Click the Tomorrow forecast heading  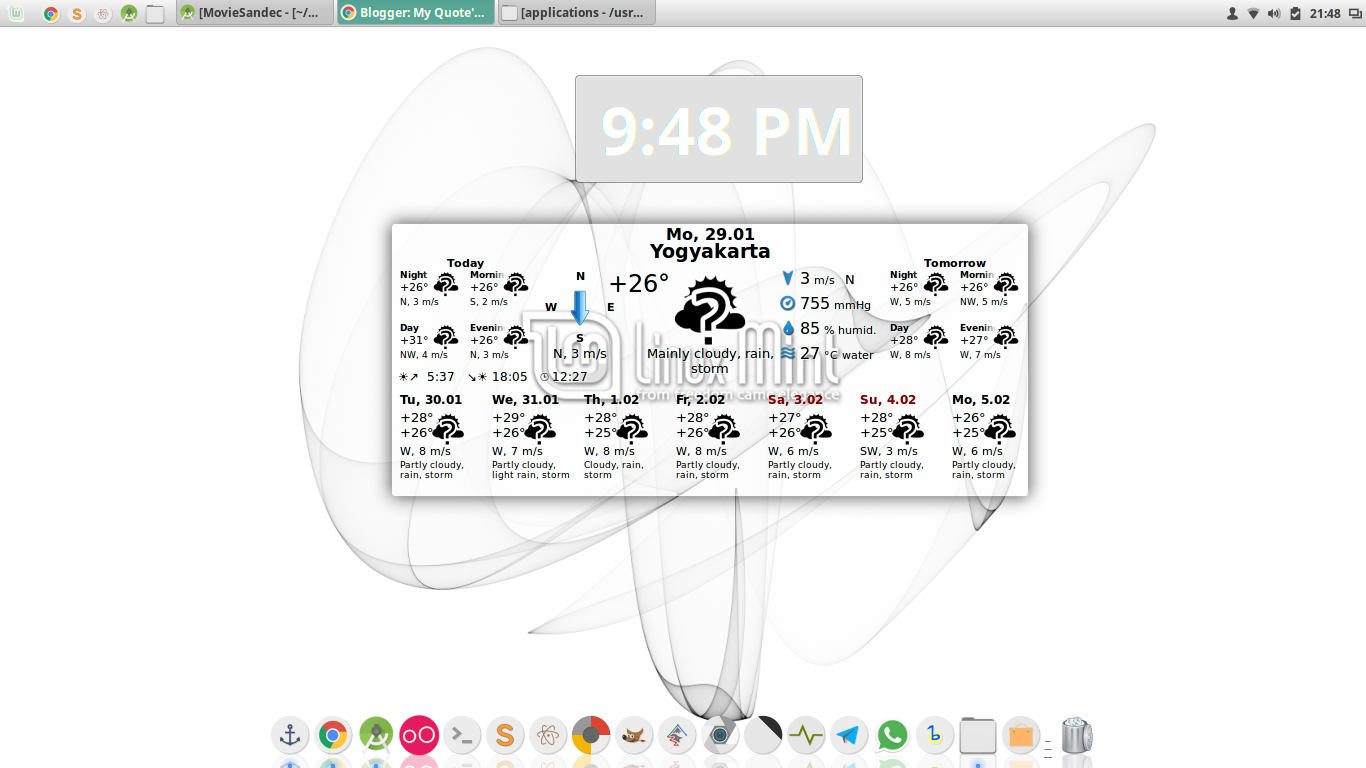tap(955, 263)
